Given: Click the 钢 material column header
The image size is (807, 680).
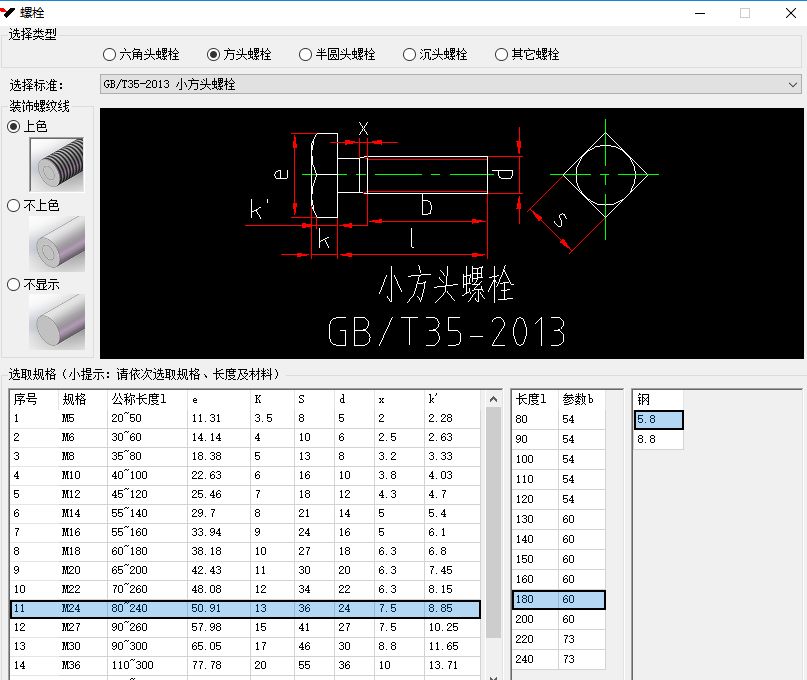Looking at the screenshot, I should tap(659, 399).
